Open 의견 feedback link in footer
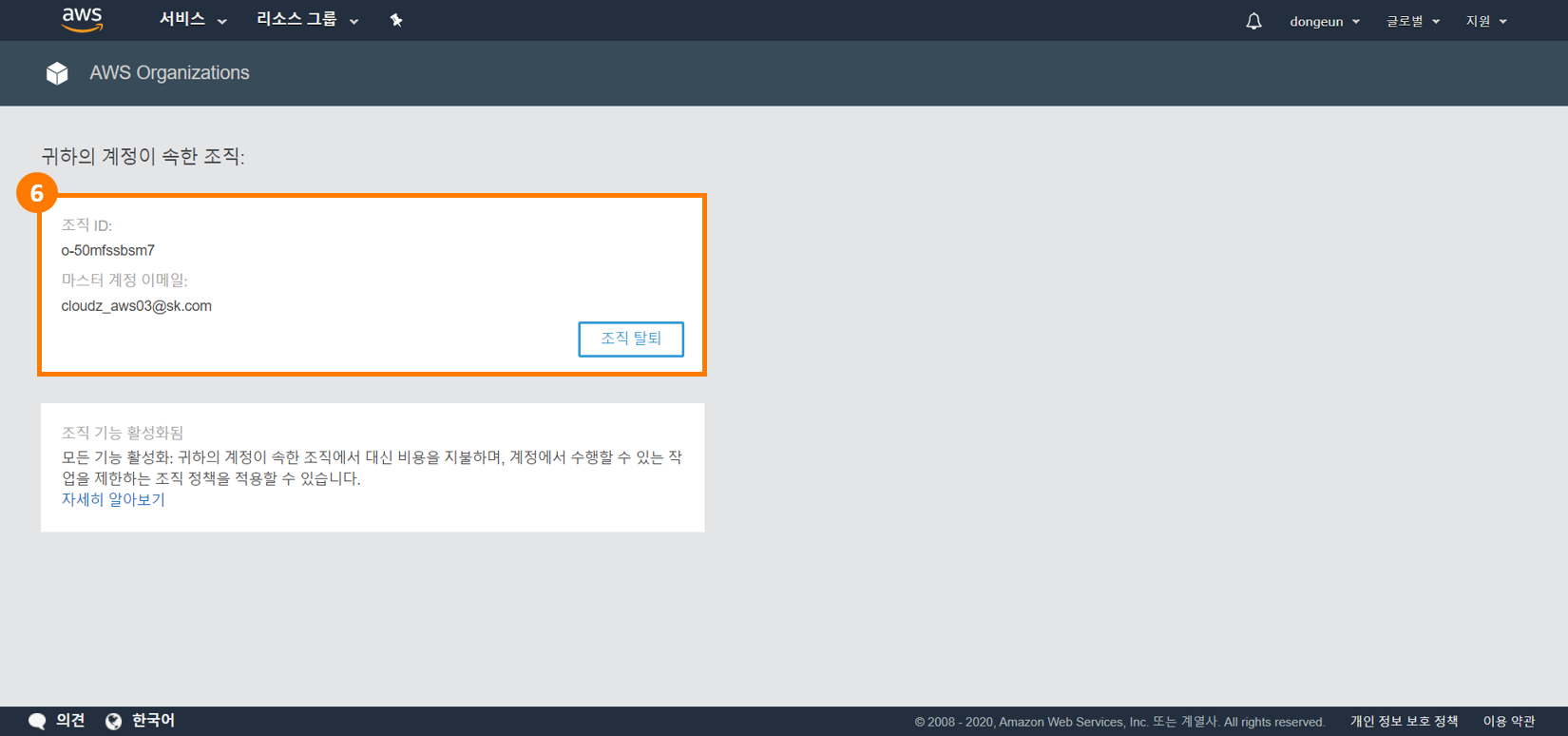The image size is (1568, 736). [x=70, y=721]
